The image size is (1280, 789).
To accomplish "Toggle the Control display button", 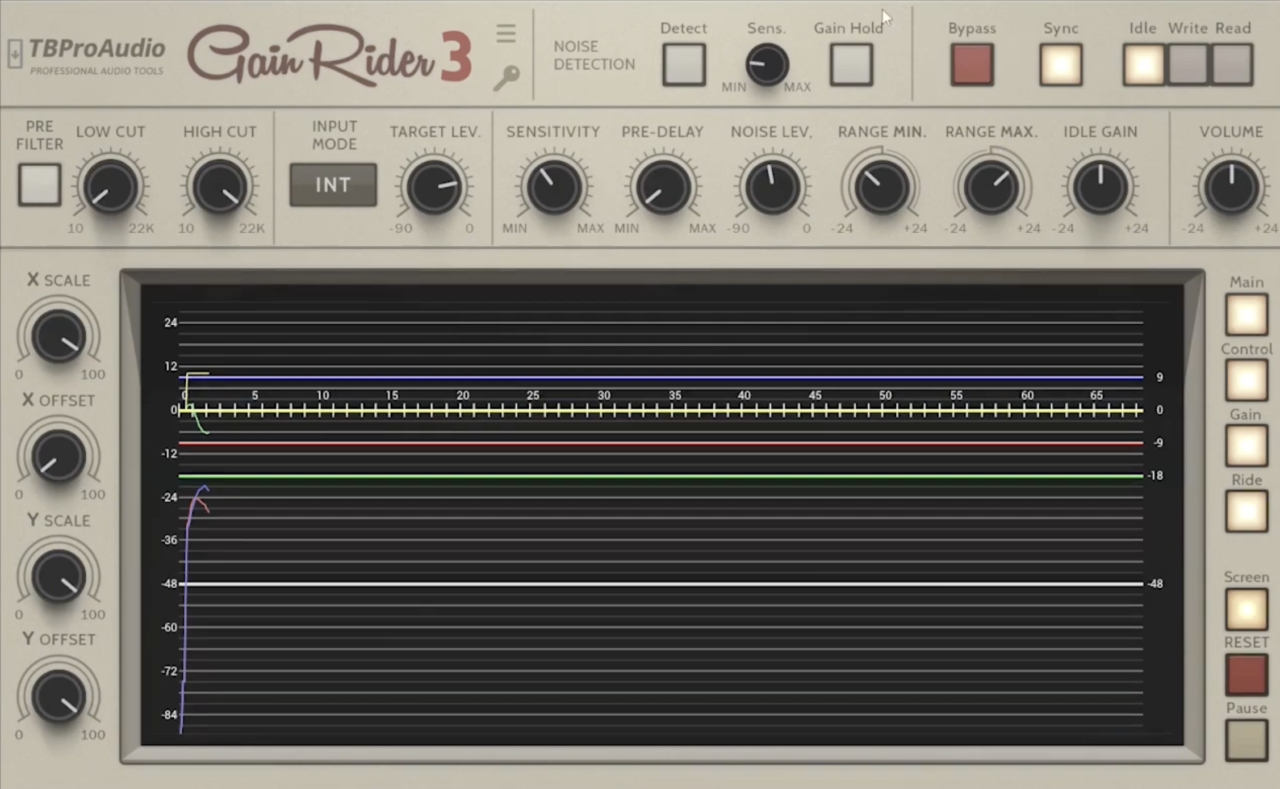I will coord(1246,381).
